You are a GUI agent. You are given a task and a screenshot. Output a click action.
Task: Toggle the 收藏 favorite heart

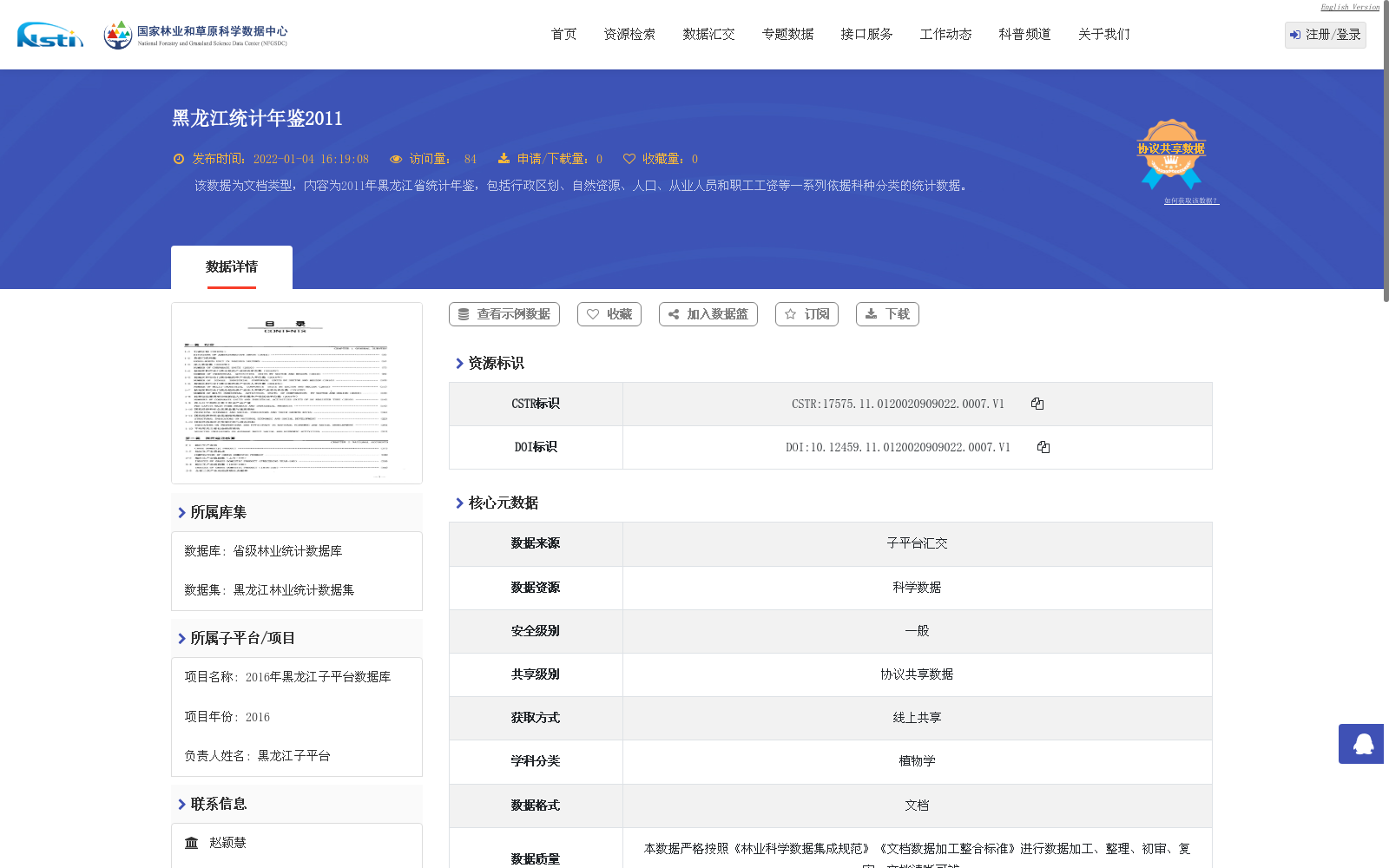(x=593, y=313)
